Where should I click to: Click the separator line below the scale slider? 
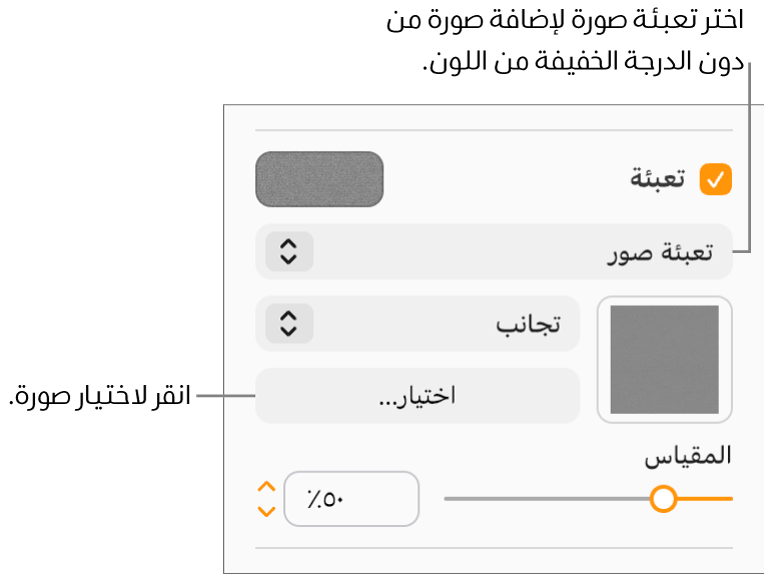pos(494,549)
